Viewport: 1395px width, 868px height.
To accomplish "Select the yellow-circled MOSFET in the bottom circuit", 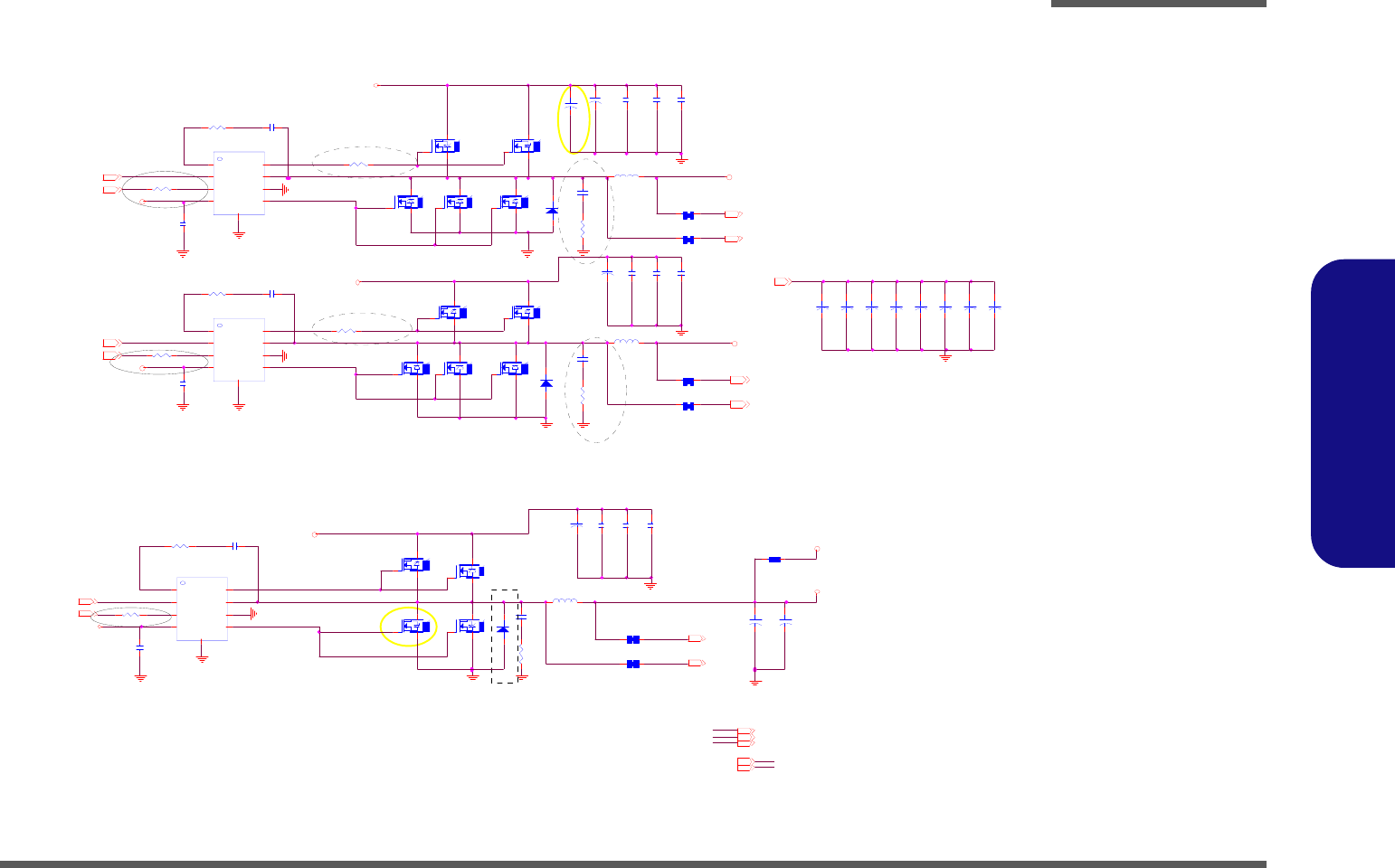I will [x=415, y=626].
